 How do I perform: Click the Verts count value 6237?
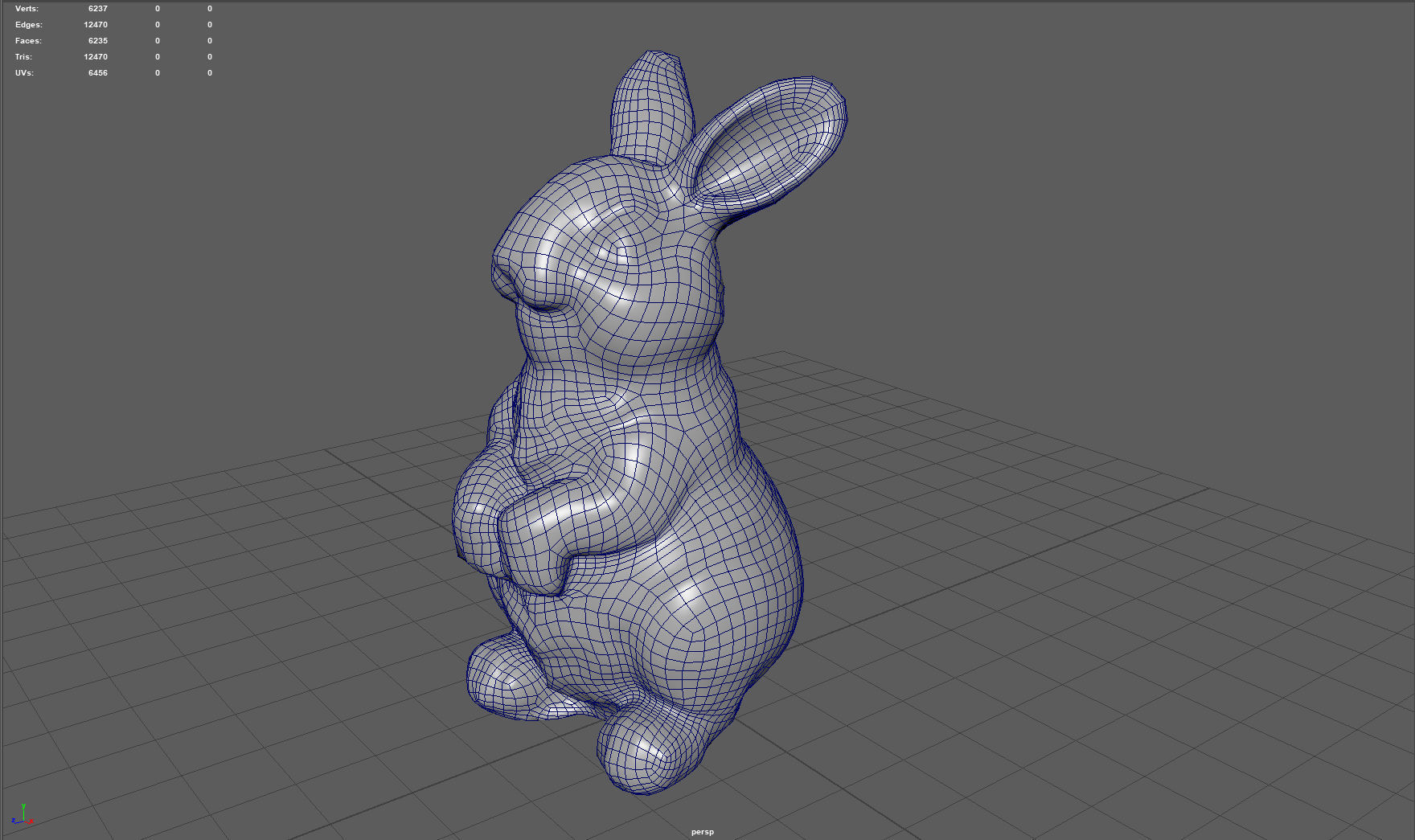tap(98, 9)
